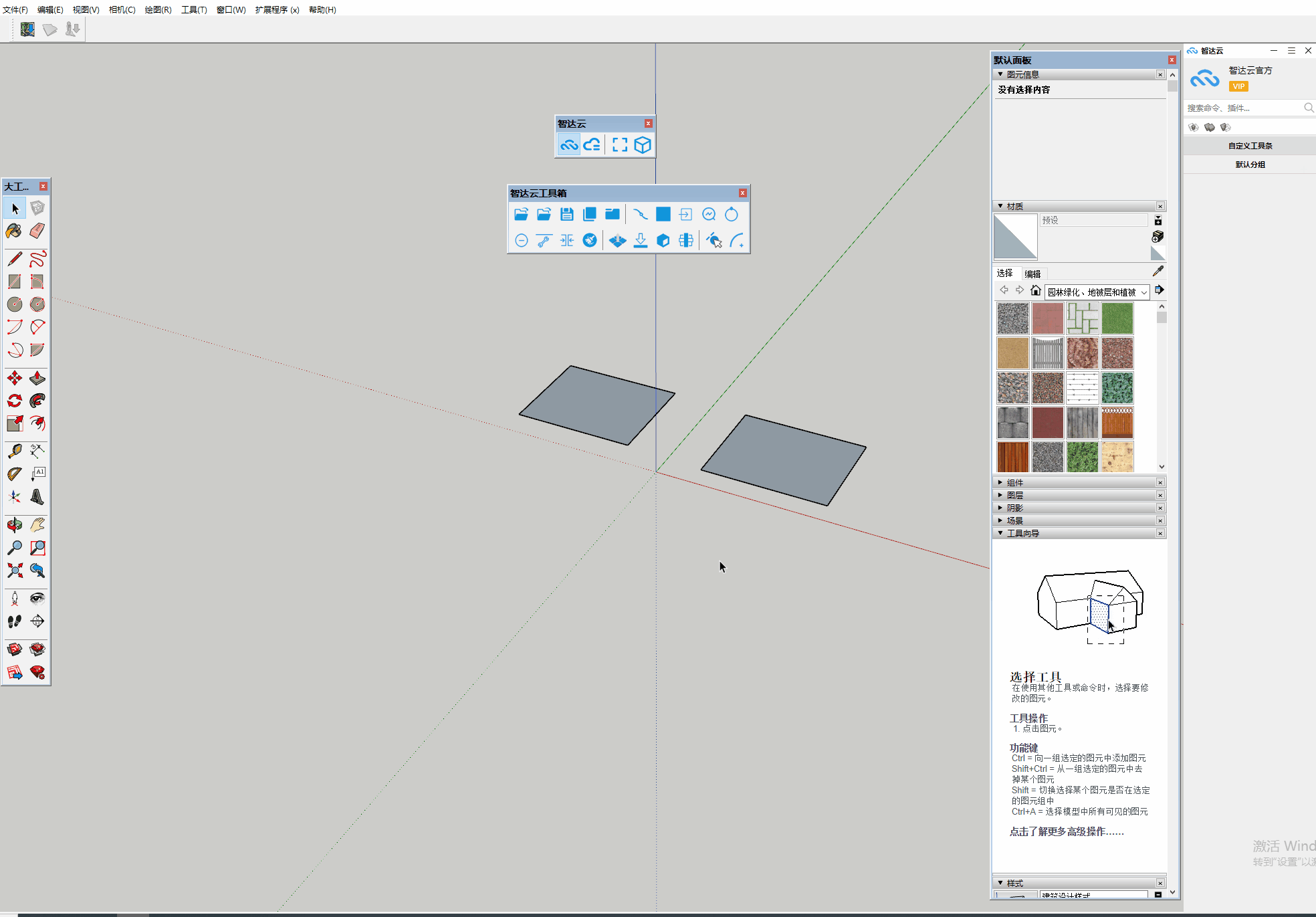Click the Orbit camera tool
Image resolution: width=1316 pixels, height=917 pixels.
pyautogui.click(x=14, y=525)
